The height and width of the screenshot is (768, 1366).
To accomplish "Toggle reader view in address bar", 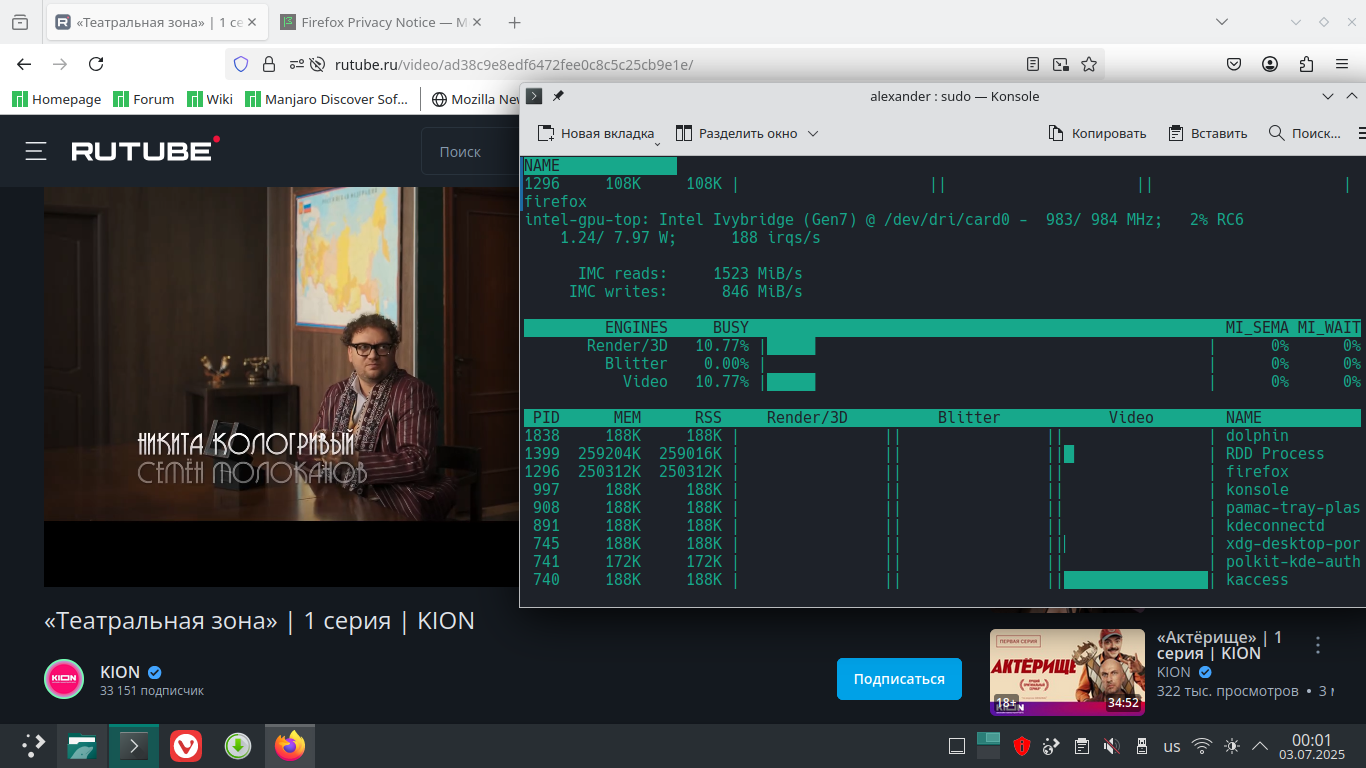I will coord(1033,64).
